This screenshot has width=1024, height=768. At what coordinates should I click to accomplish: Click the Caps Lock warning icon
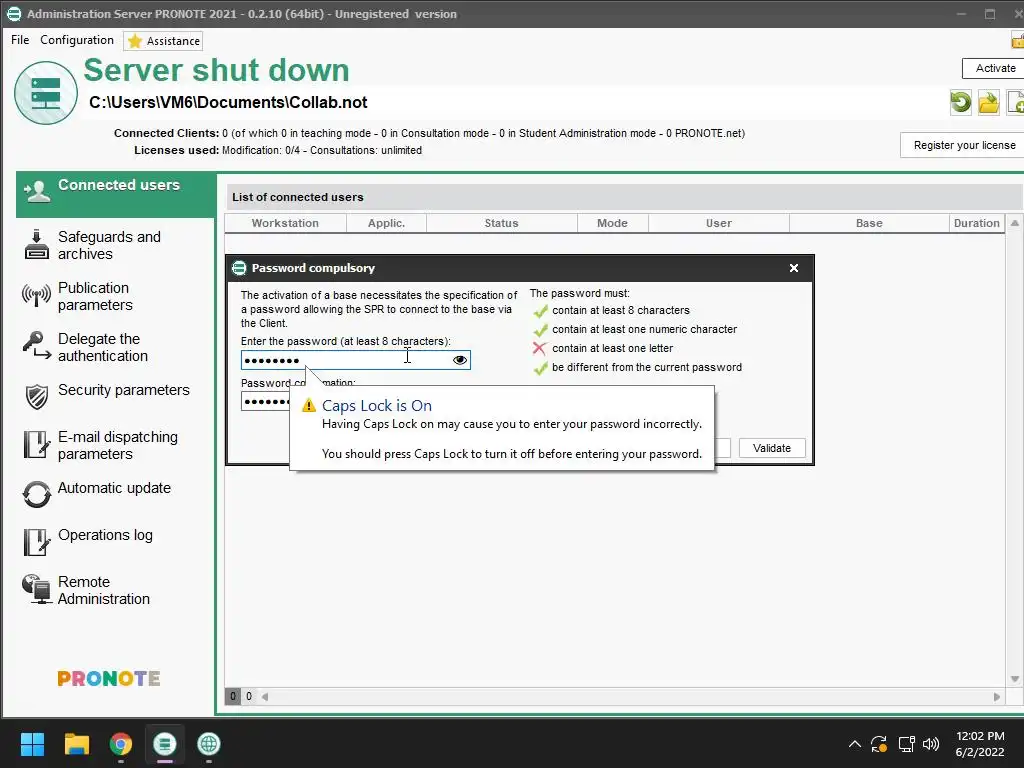308,406
